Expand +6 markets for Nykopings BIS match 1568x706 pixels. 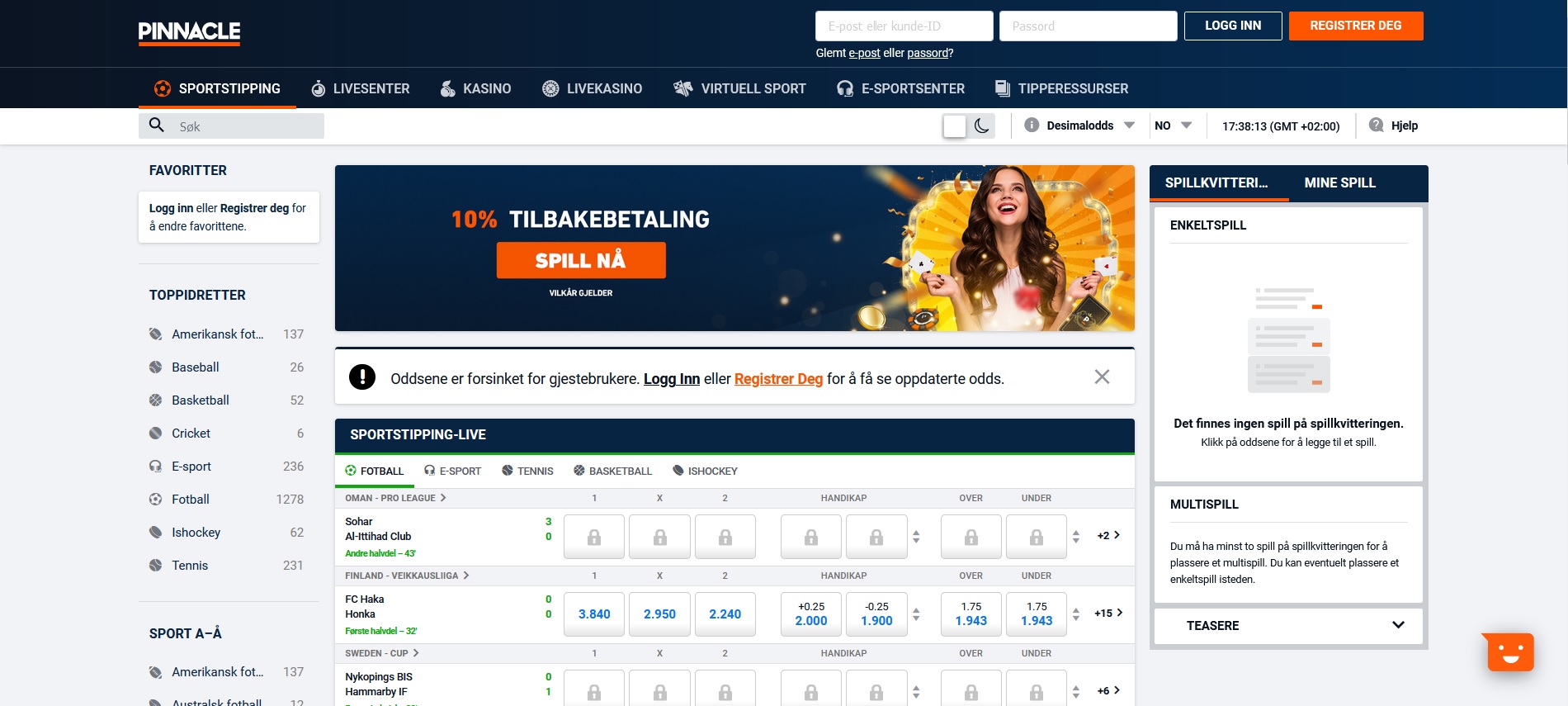[1108, 690]
